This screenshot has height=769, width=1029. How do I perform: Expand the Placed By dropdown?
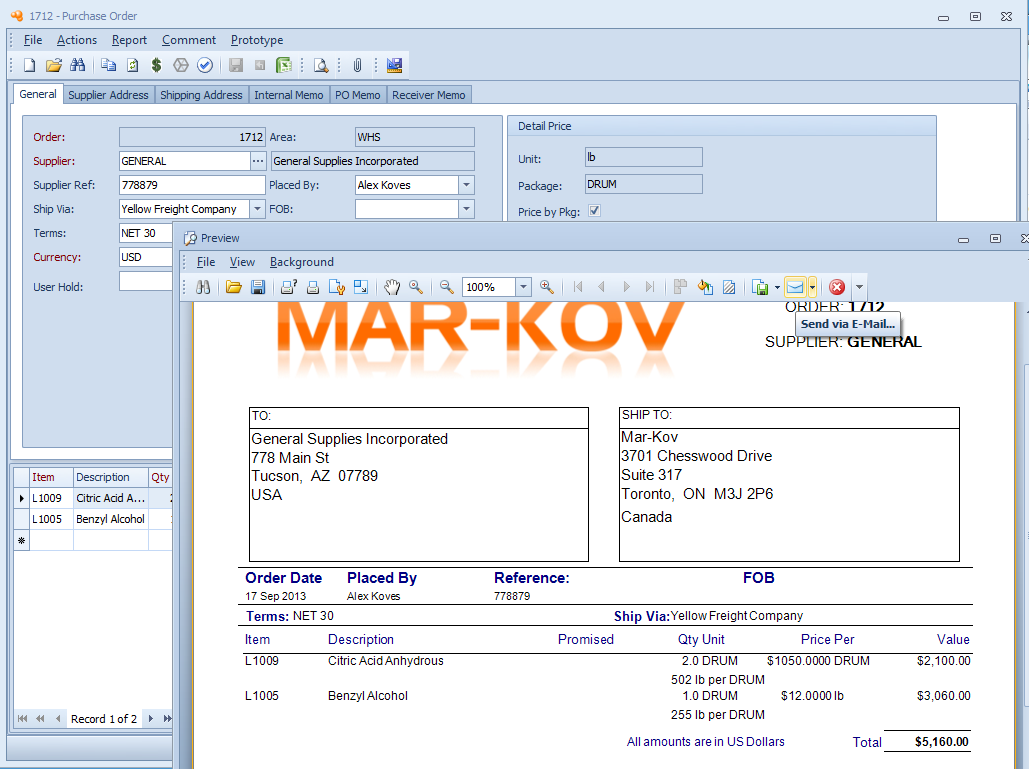click(466, 185)
